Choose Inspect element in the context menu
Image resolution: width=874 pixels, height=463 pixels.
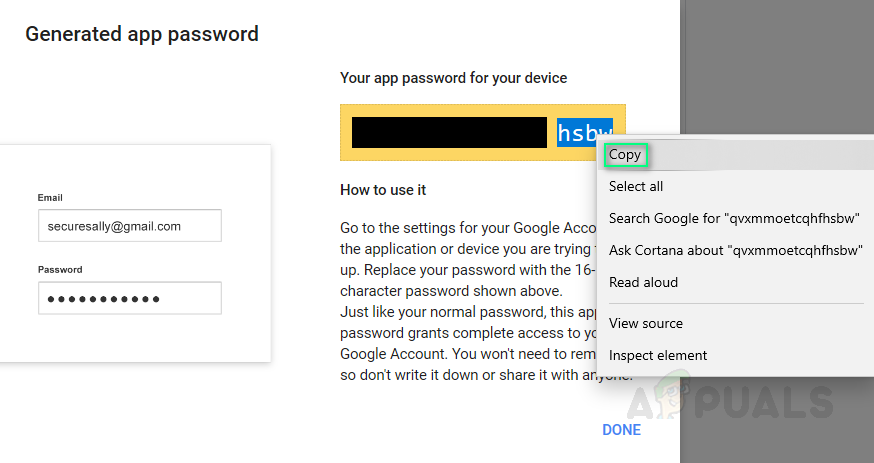(x=657, y=355)
